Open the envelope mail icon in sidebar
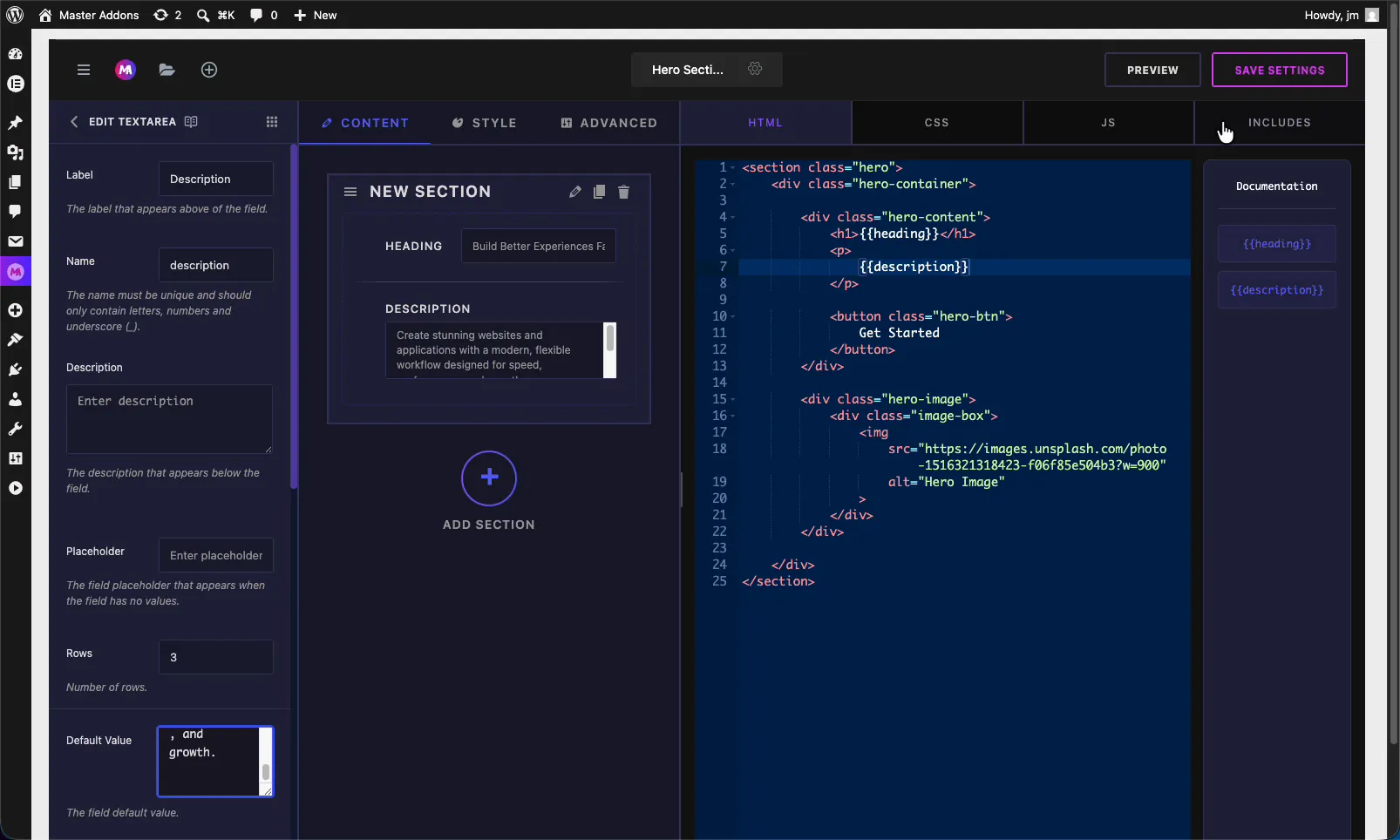The image size is (1400, 840). point(15,241)
